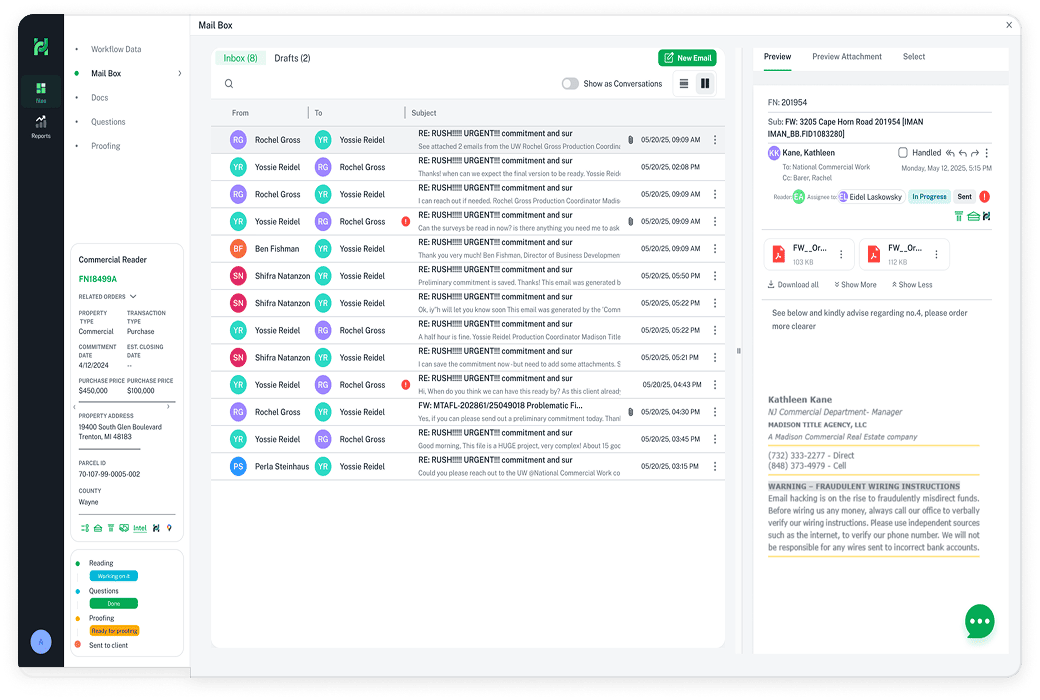Open options menu for the 103 KB attachment
The width and height of the screenshot is (1040, 700).
click(x=841, y=254)
